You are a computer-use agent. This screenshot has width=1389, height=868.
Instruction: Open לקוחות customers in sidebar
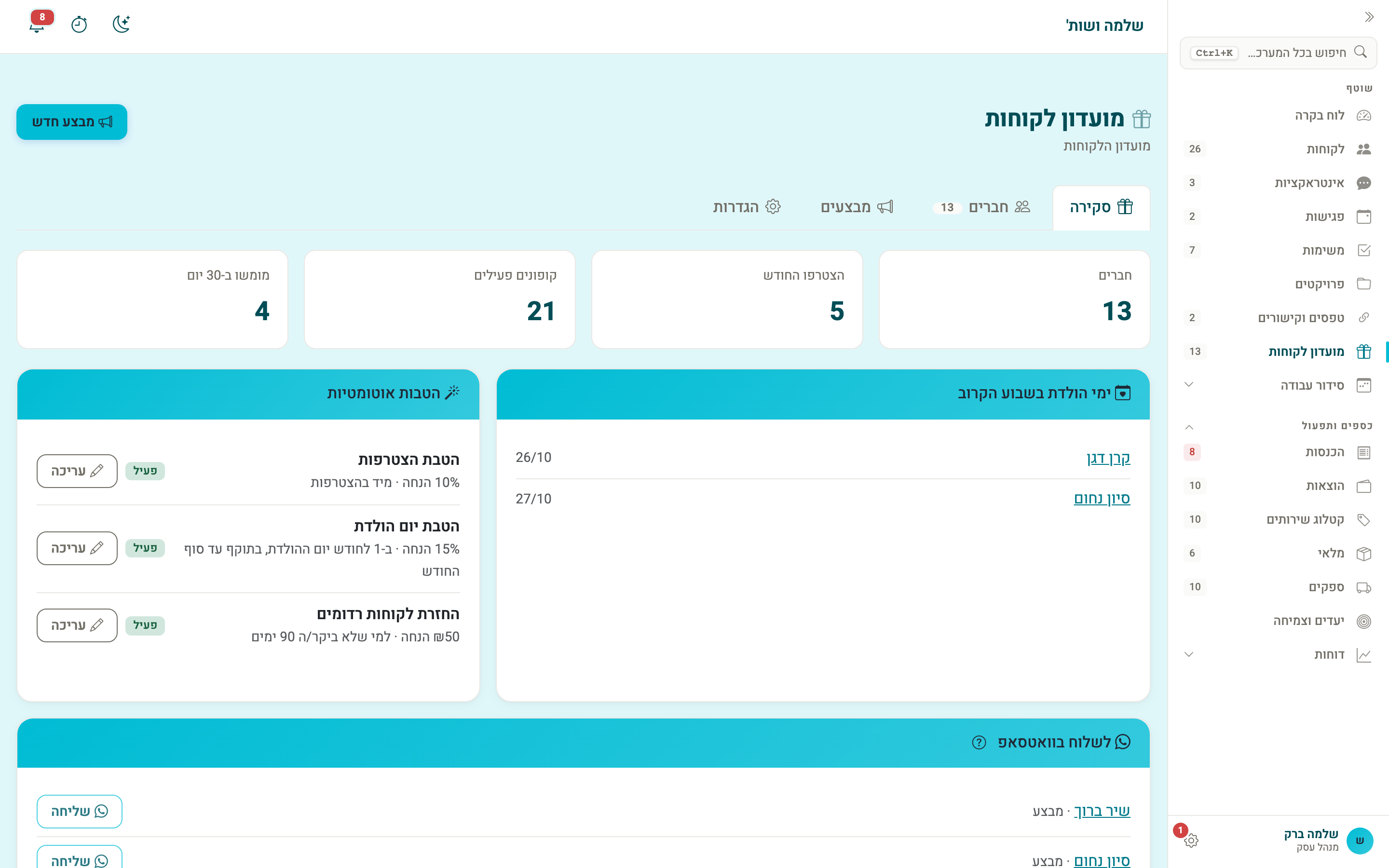click(1278, 149)
